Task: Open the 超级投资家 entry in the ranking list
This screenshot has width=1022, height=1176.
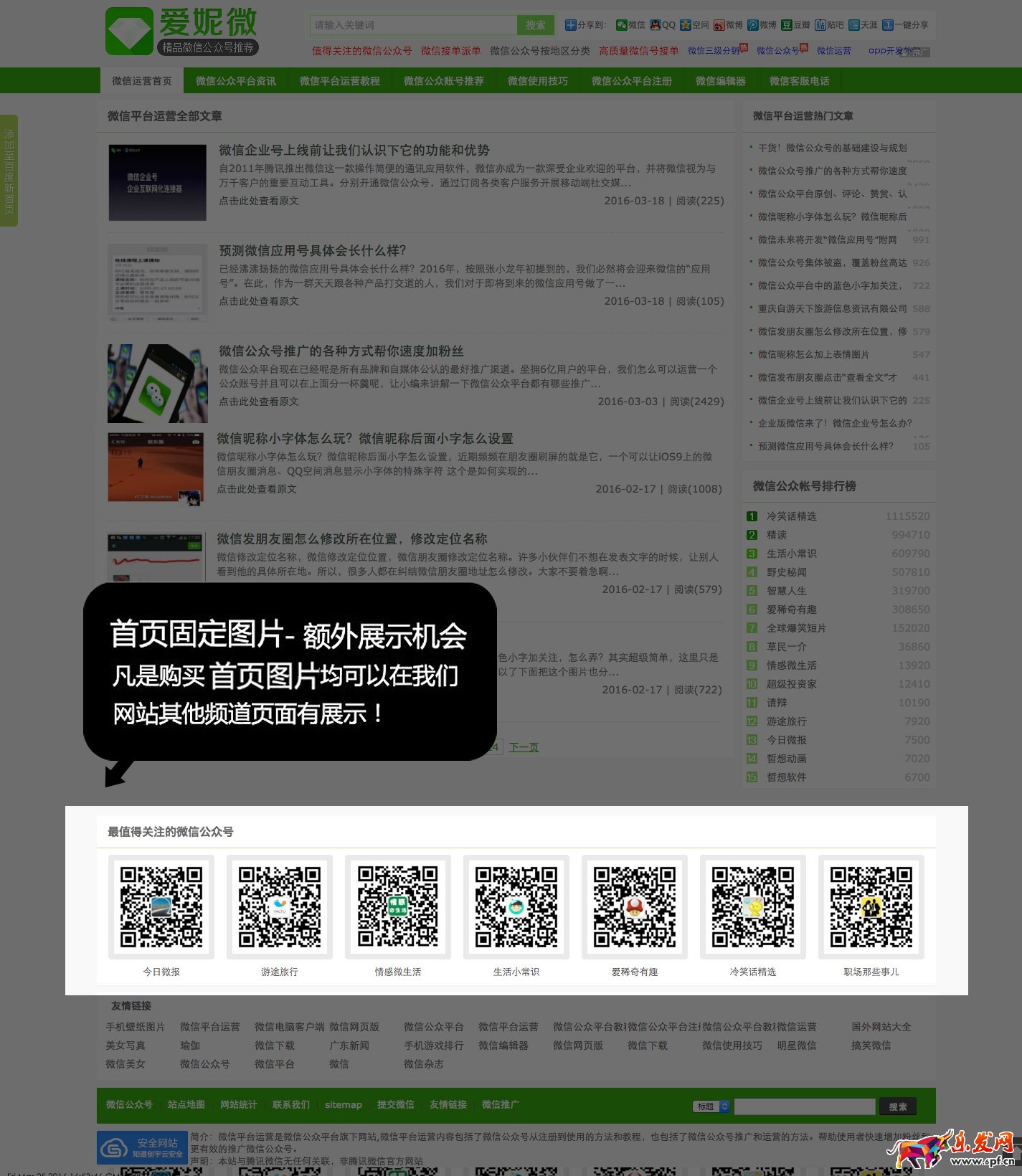Action: coord(792,684)
